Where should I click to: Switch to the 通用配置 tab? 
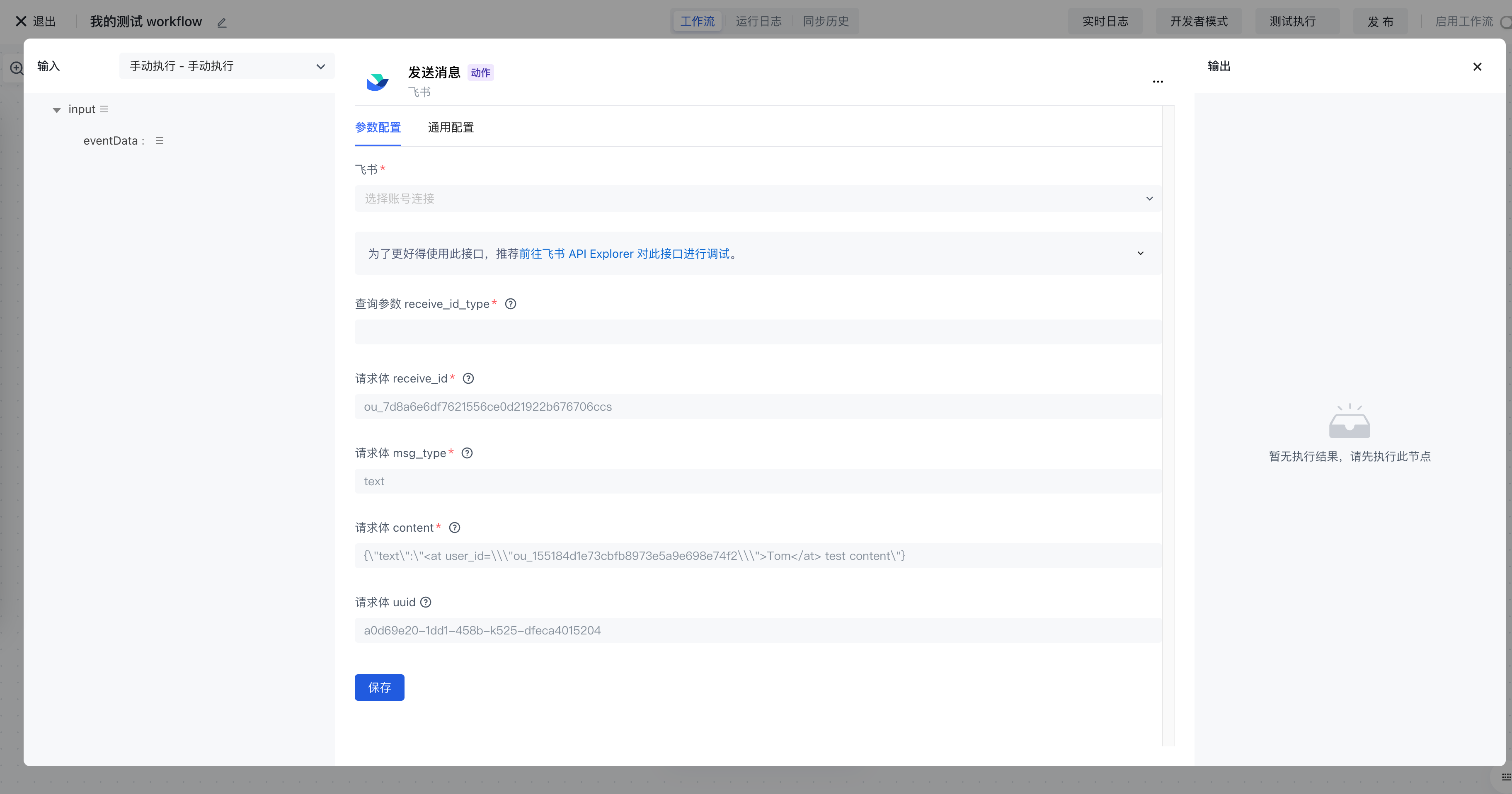(450, 127)
